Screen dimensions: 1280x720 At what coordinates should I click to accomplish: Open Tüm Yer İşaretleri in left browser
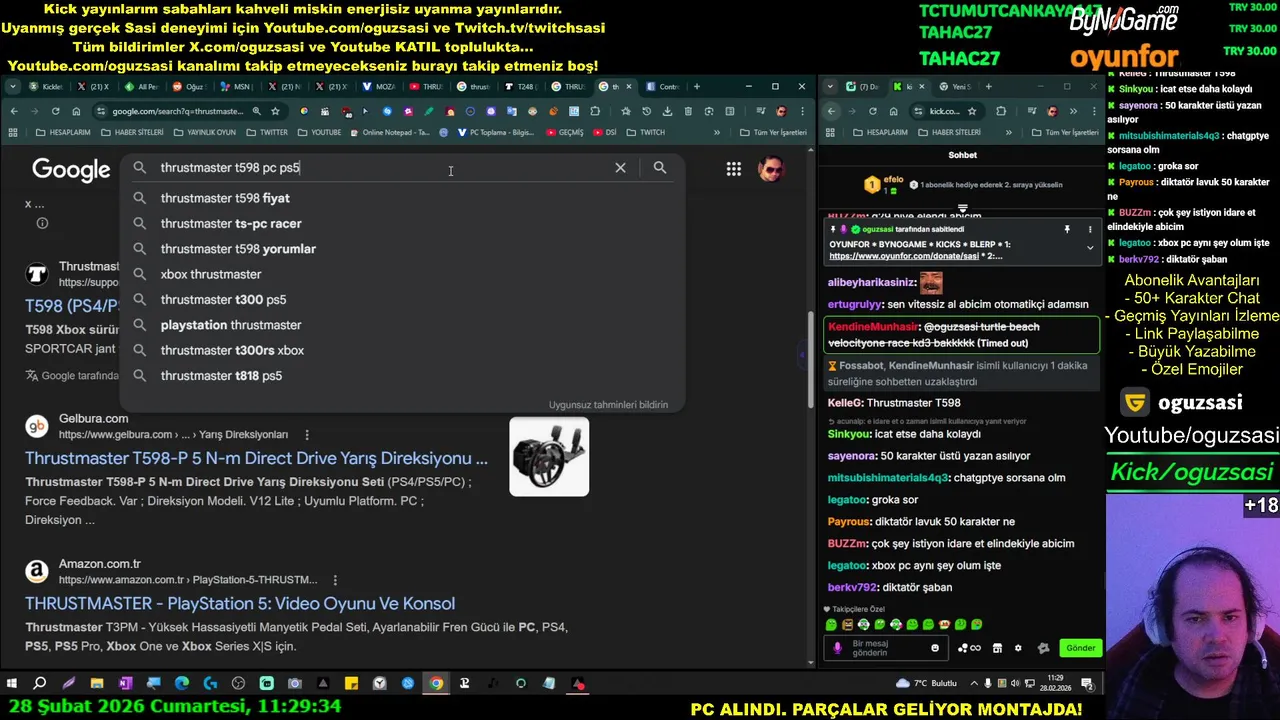773,132
